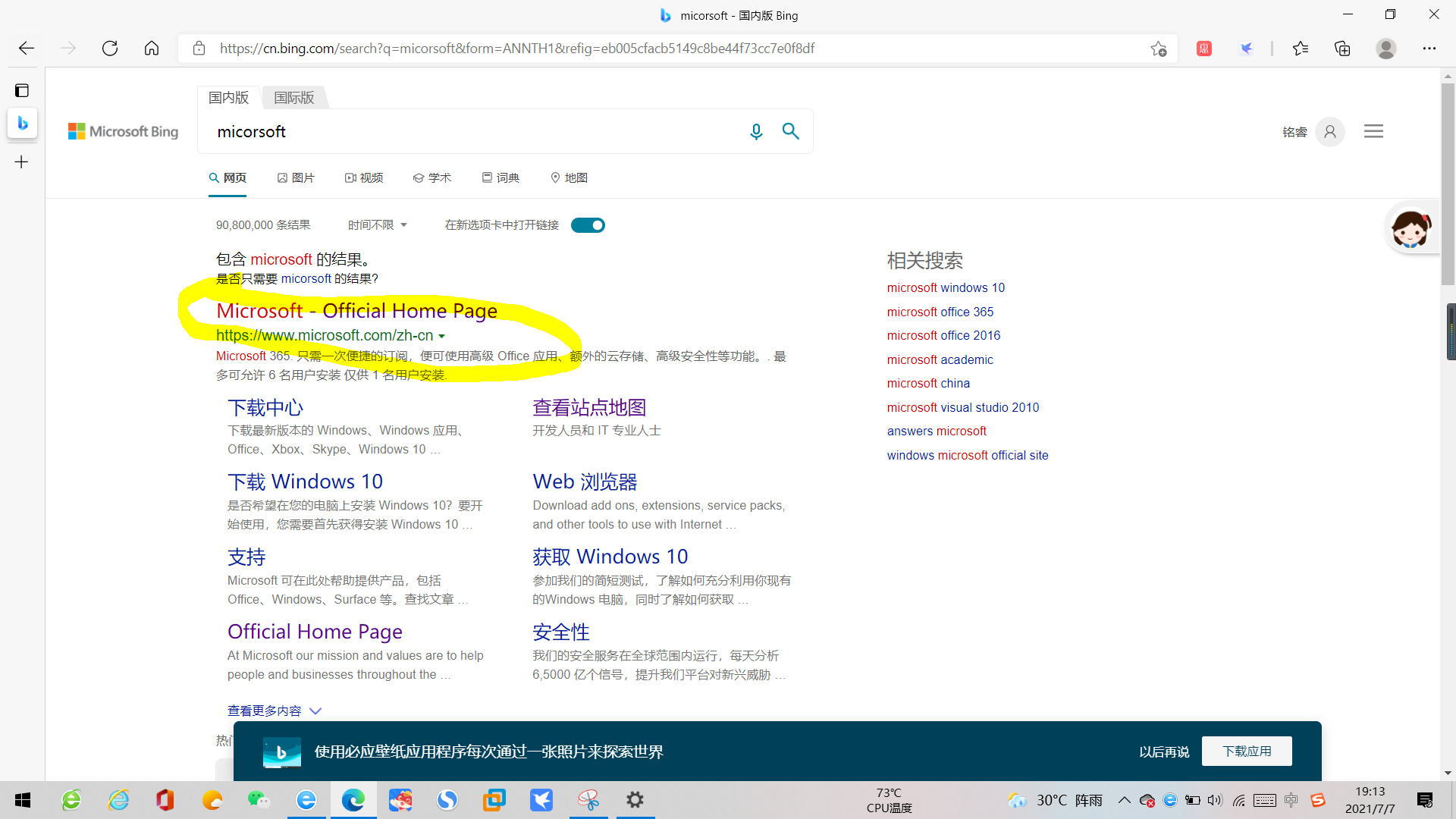Screen dimensions: 1456x819
Task: Open the 安全性 link
Action: [x=561, y=632]
